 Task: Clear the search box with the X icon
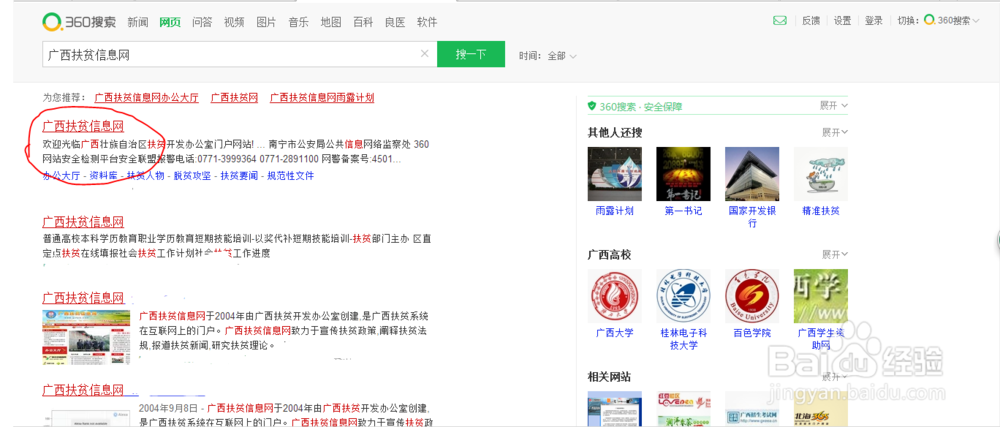[425, 54]
